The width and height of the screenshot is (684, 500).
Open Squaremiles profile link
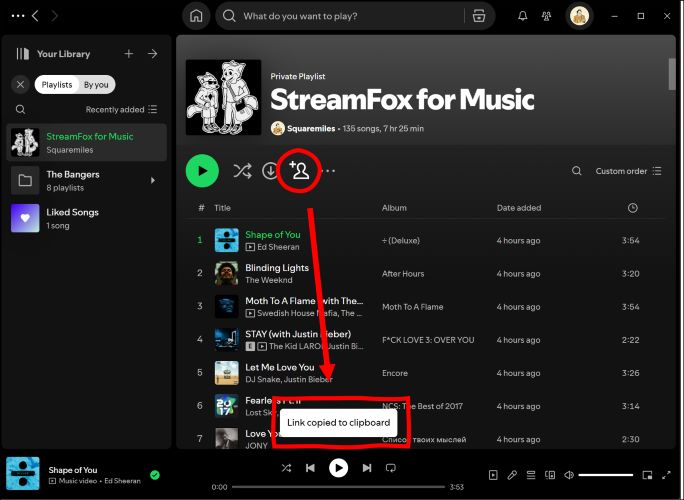tap(311, 129)
